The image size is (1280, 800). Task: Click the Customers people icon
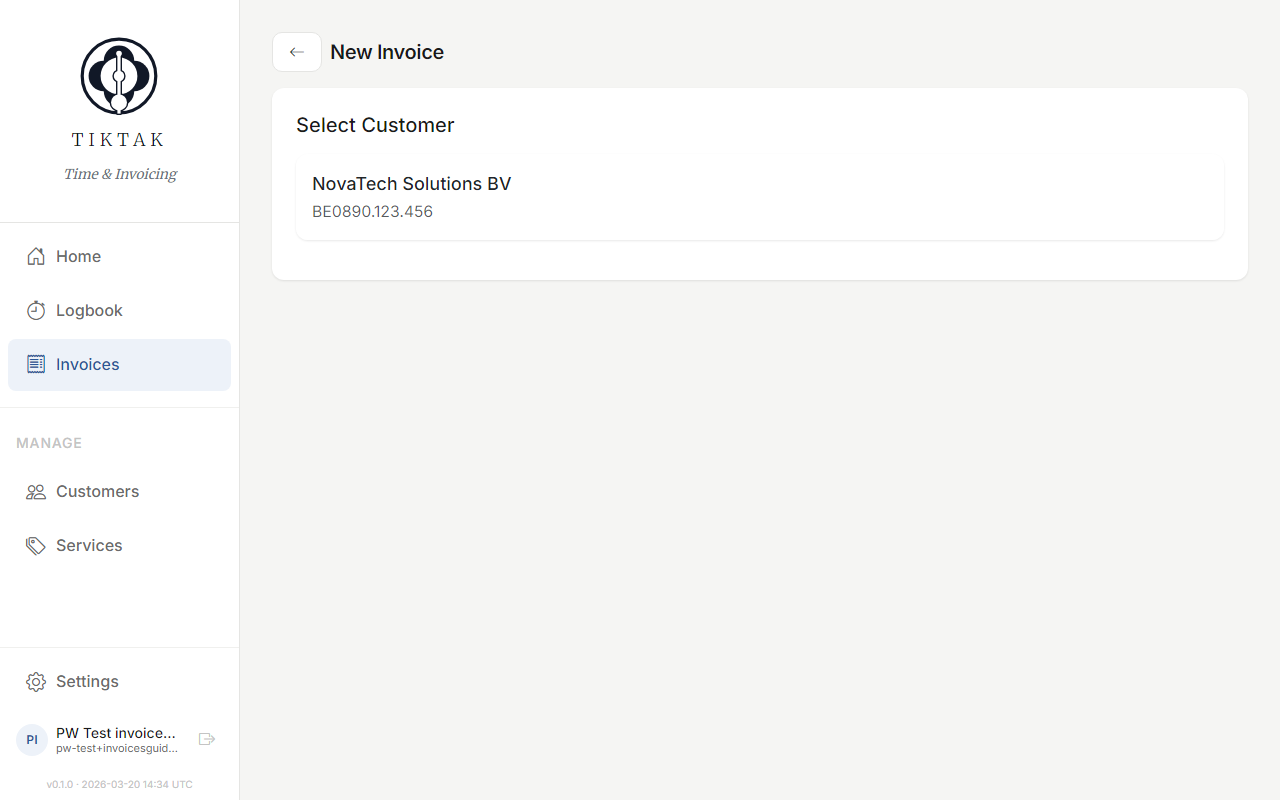point(35,491)
